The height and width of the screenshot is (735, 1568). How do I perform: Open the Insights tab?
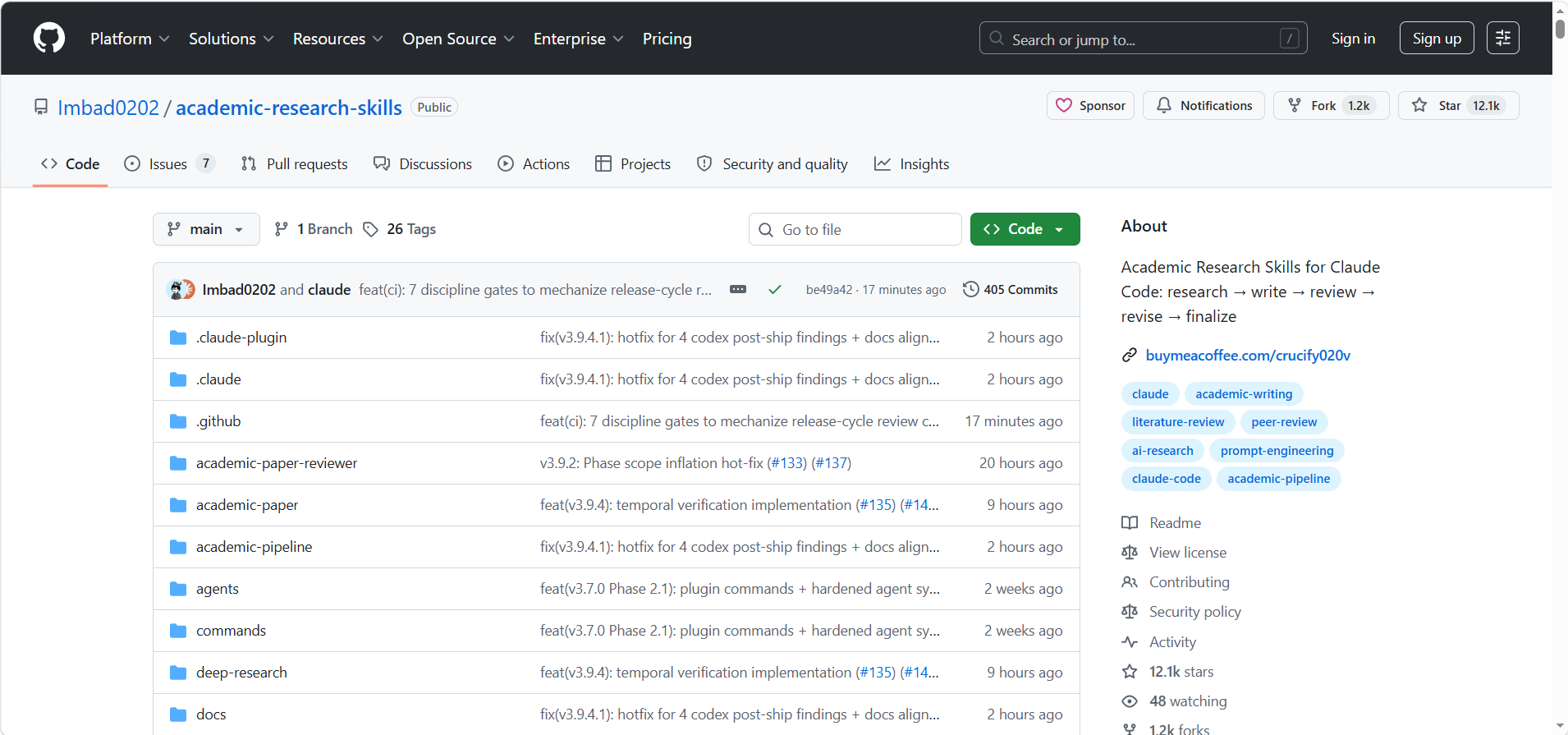click(x=911, y=164)
